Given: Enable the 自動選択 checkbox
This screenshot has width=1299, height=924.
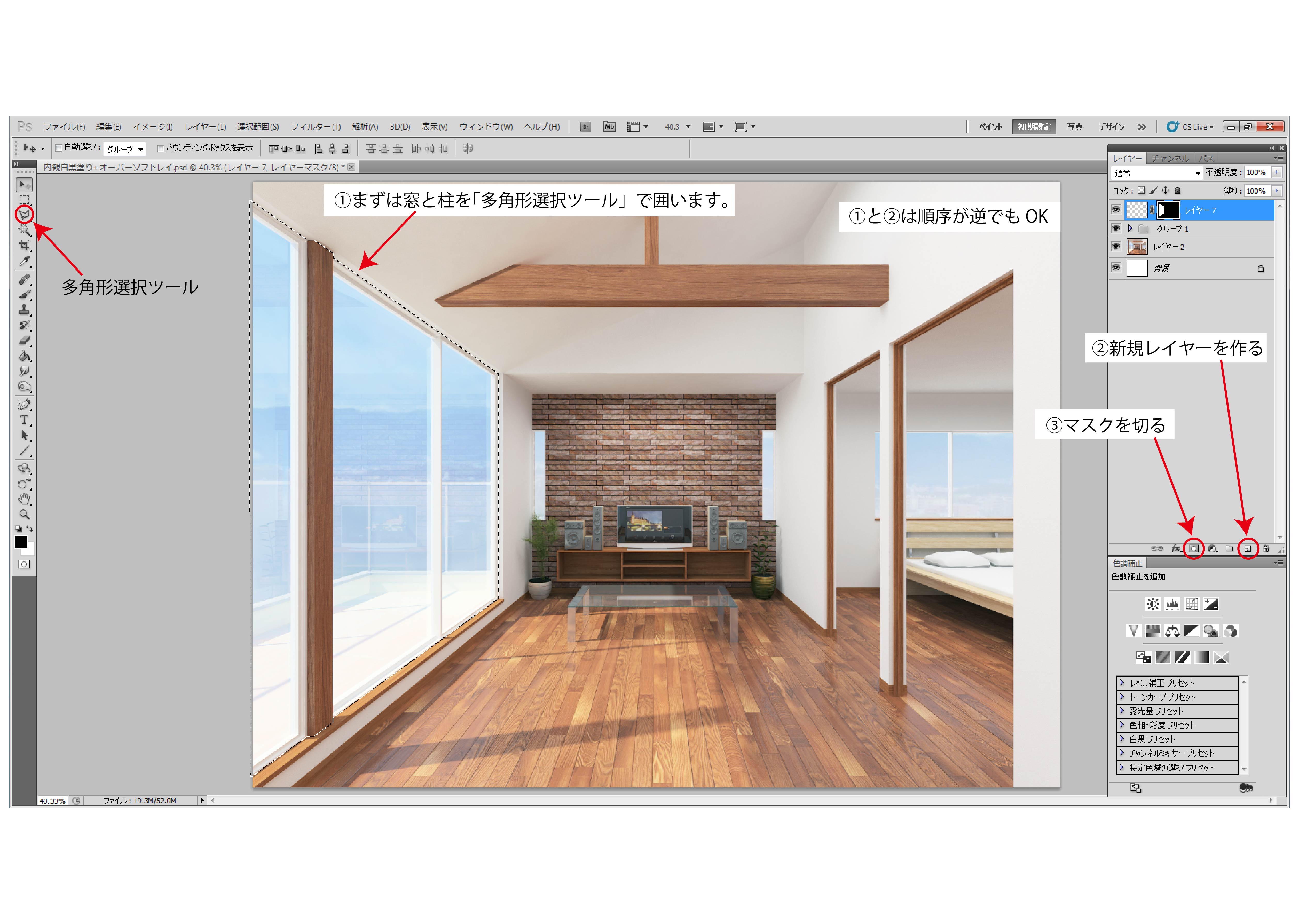Looking at the screenshot, I should click(59, 148).
